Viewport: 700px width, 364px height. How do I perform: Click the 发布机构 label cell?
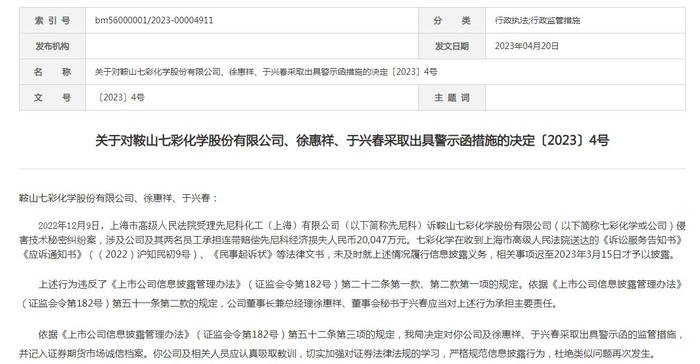tap(52, 46)
